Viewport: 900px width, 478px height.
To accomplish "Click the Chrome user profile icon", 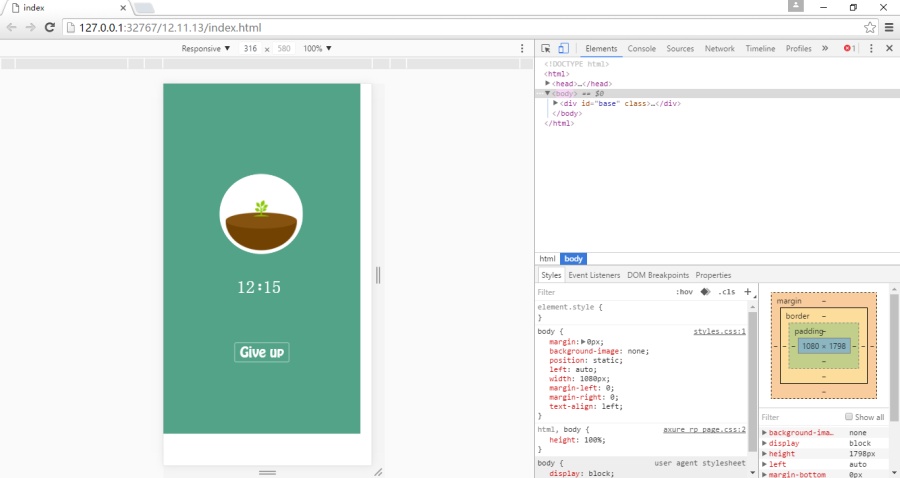I will 796,6.
